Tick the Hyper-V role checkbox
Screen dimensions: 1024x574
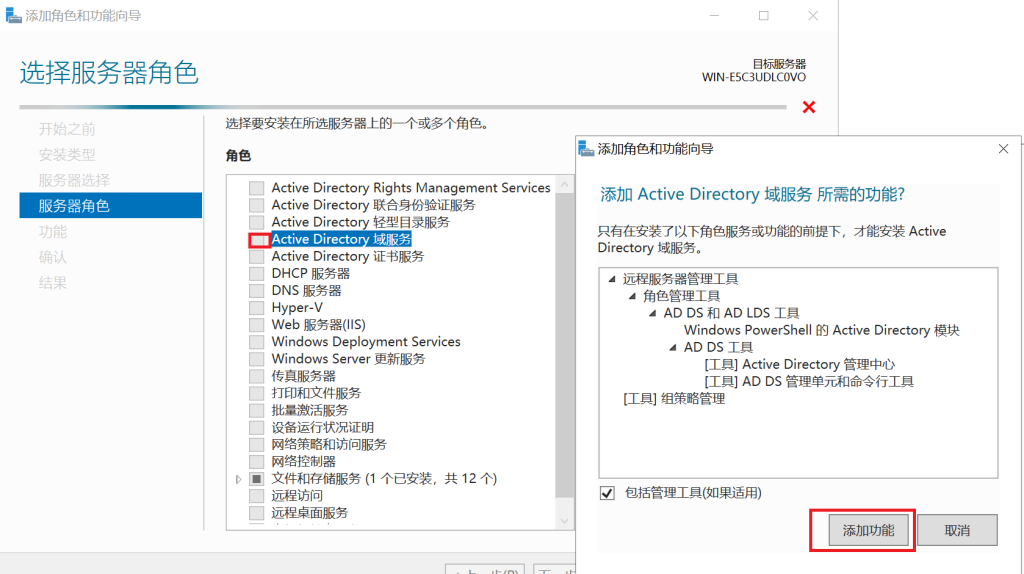coord(257,308)
